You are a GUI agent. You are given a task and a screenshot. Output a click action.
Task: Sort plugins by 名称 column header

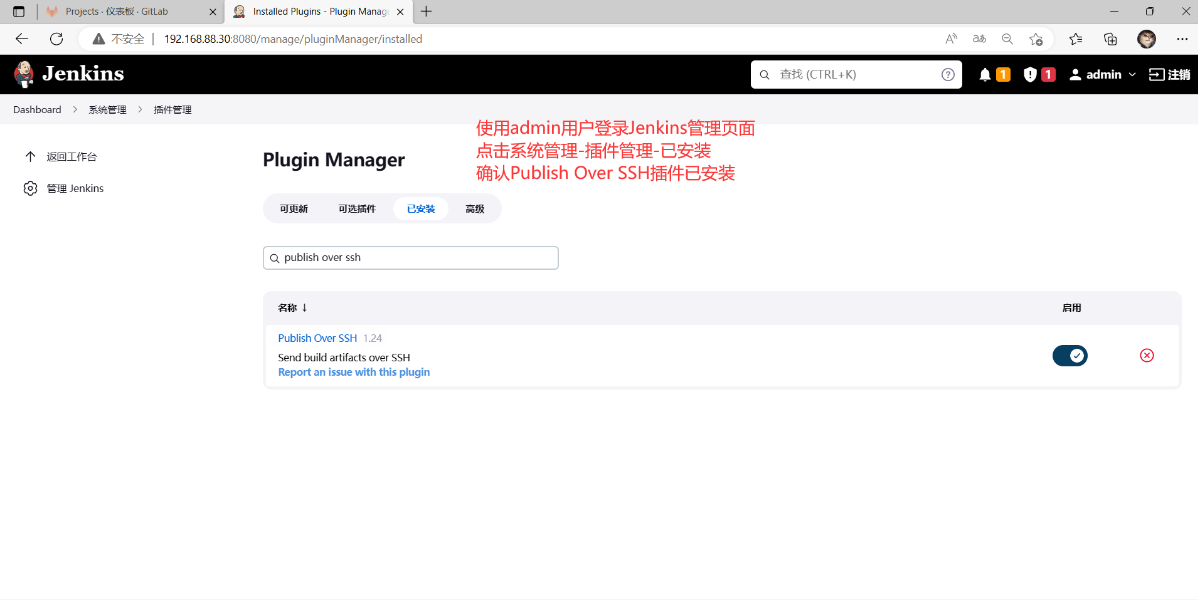[x=293, y=308]
